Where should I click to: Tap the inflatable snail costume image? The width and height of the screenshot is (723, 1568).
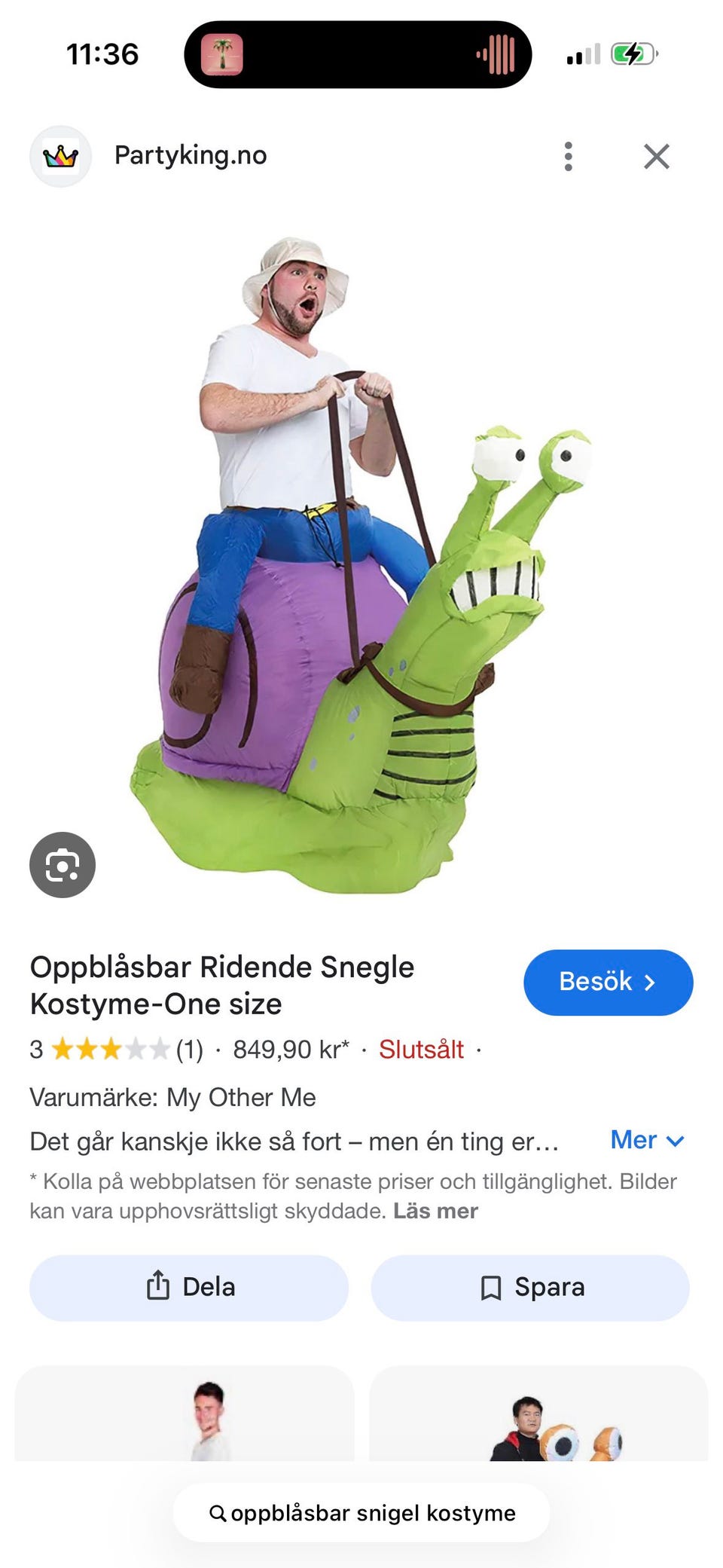[360, 565]
